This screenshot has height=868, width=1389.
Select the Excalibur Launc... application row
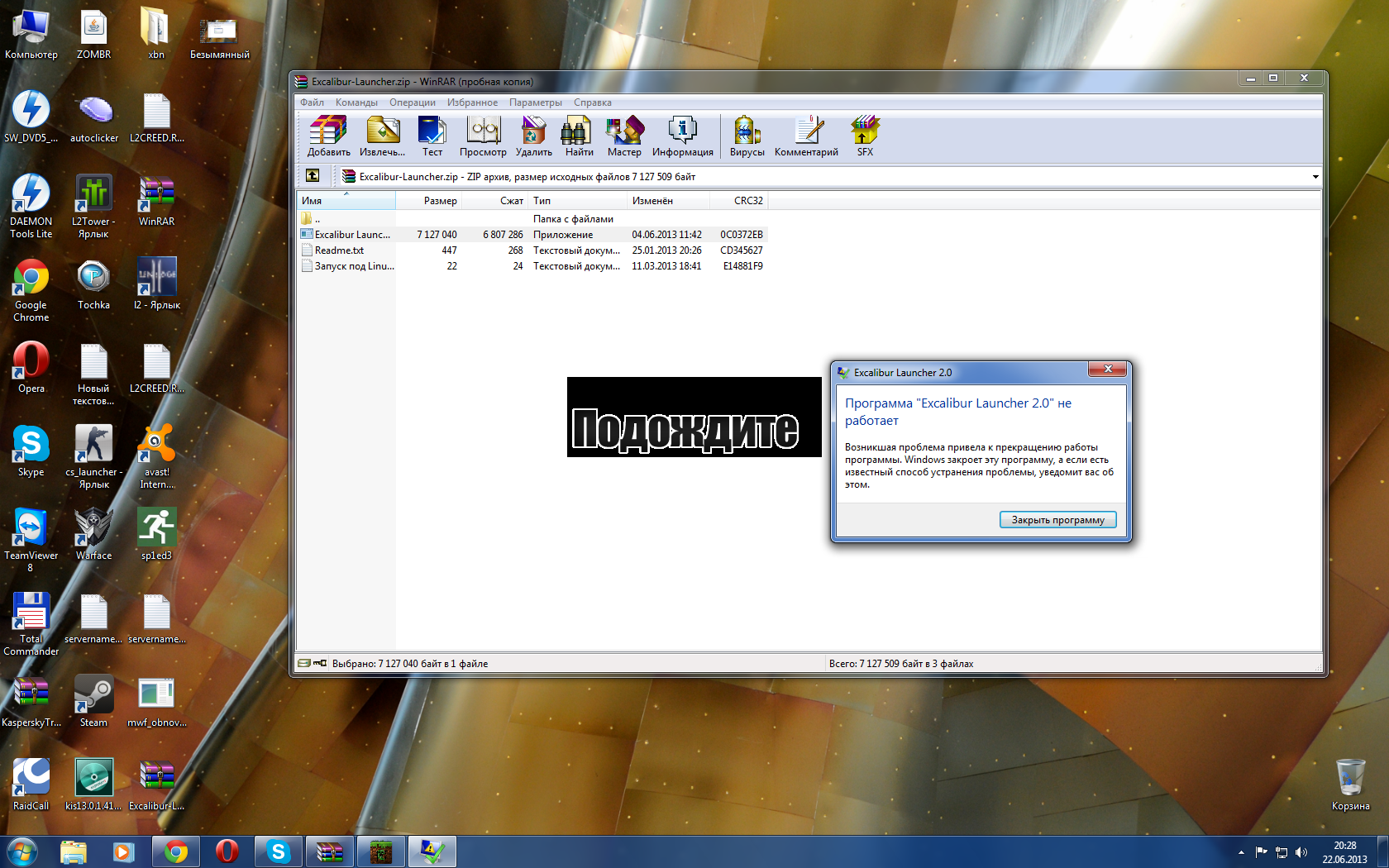[x=532, y=235]
